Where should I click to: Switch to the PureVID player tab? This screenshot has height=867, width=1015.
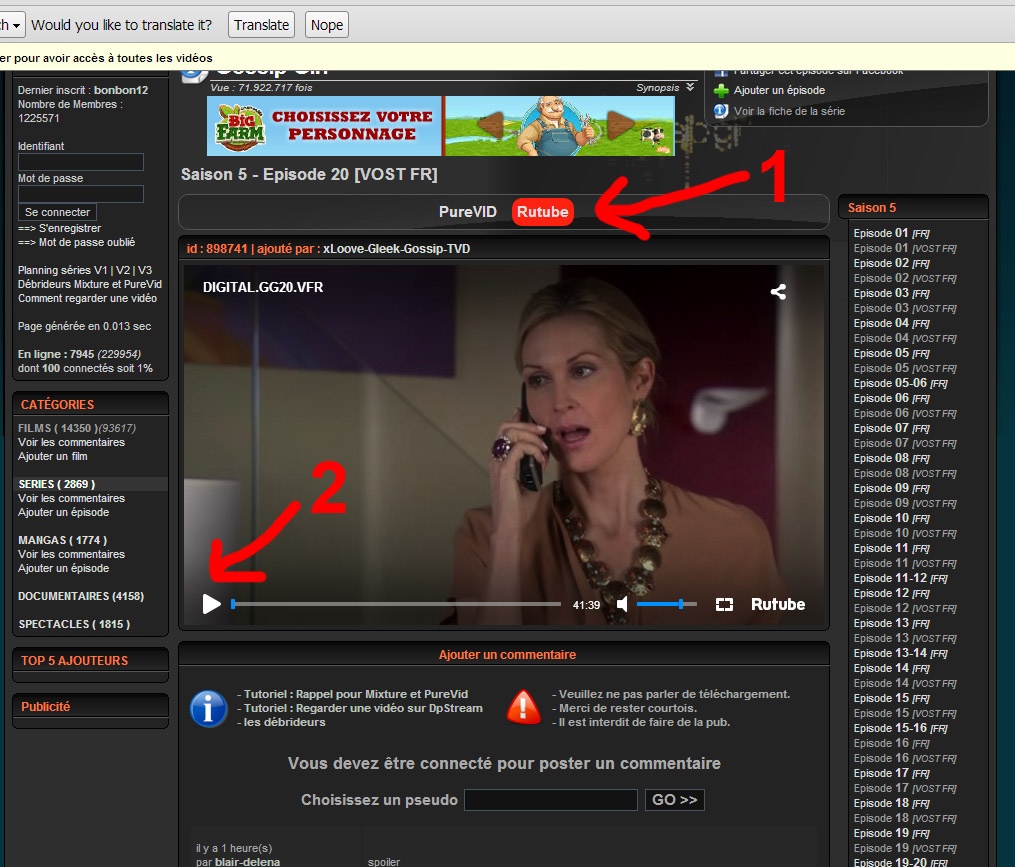click(467, 212)
